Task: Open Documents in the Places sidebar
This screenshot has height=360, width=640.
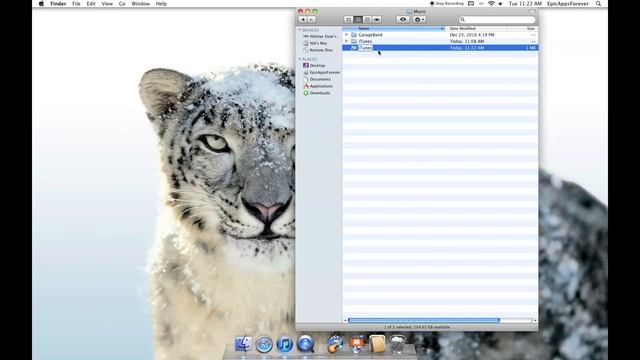Action: tap(317, 80)
